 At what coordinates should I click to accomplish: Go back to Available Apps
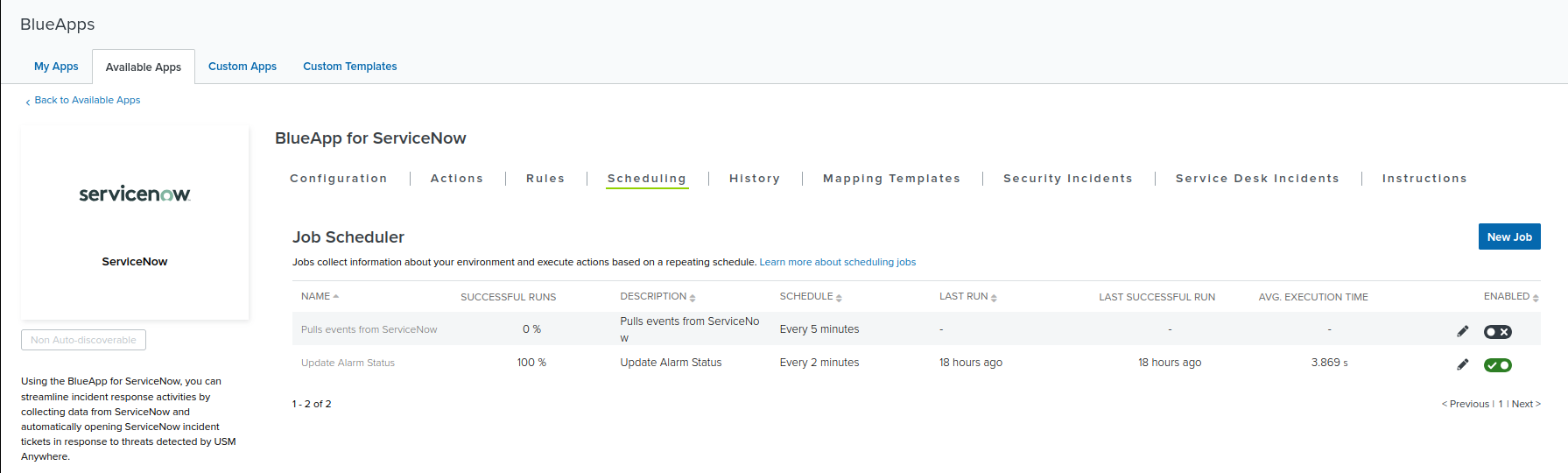(x=83, y=101)
